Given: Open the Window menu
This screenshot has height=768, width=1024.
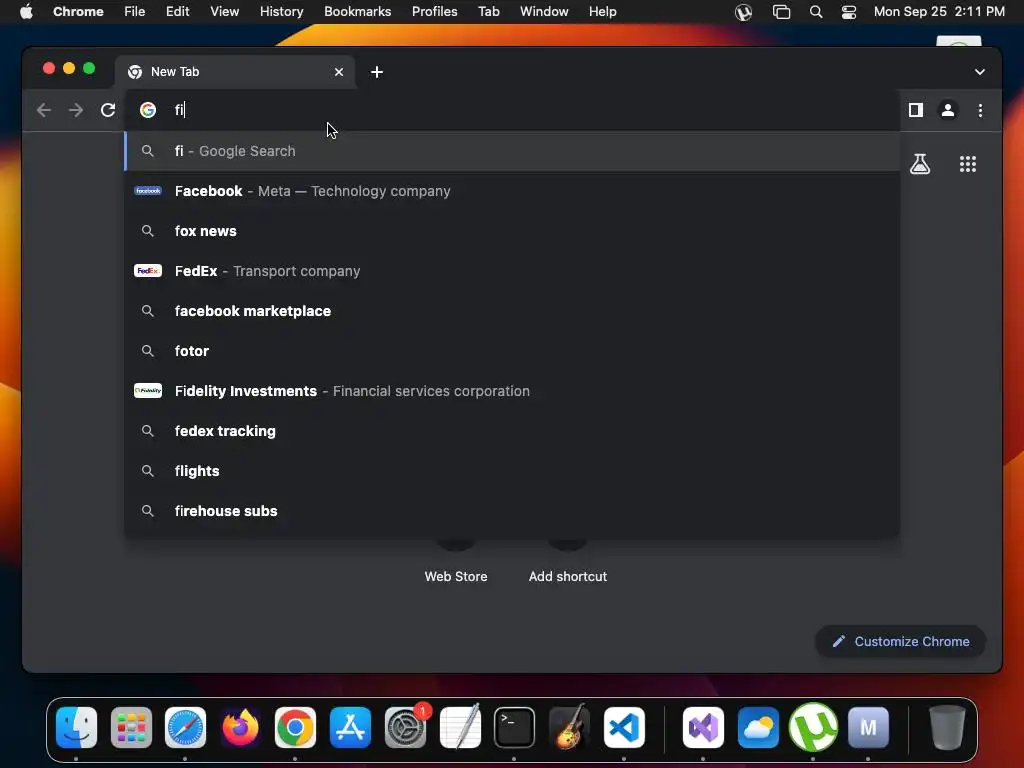Looking at the screenshot, I should pyautogui.click(x=544, y=11).
